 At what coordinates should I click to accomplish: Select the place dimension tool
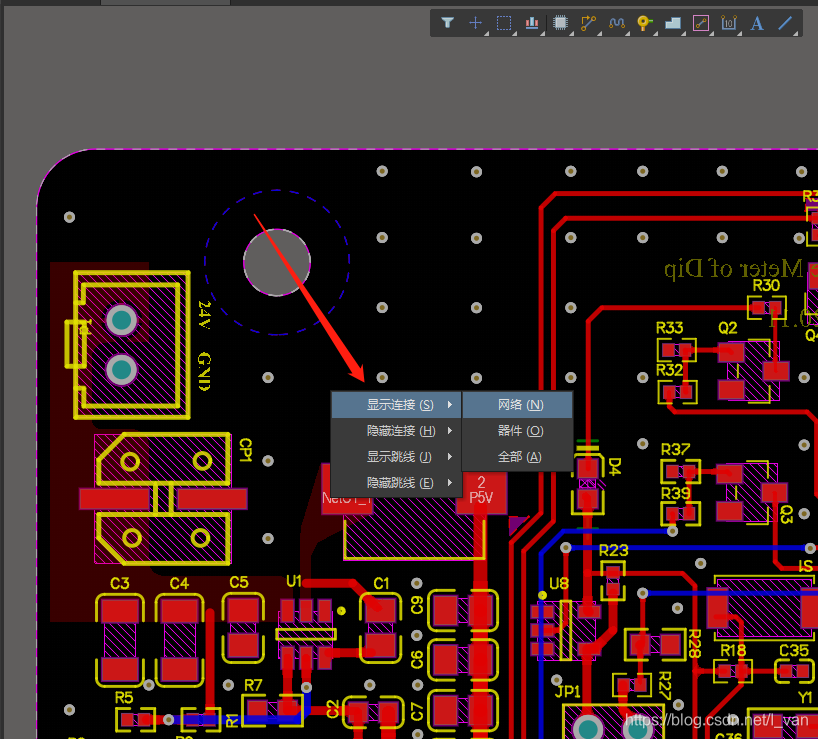(x=729, y=22)
